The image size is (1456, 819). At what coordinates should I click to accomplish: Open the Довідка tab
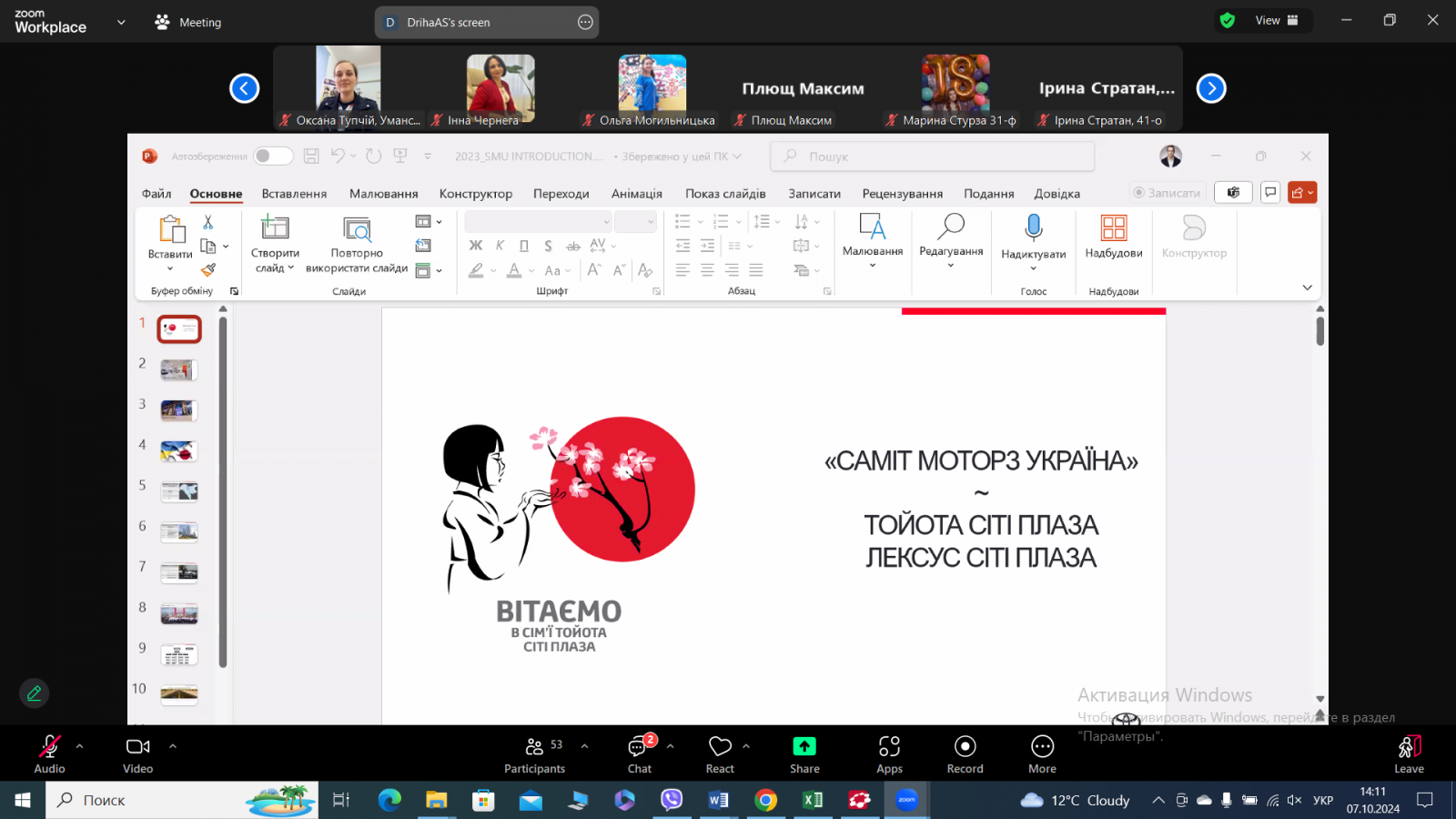tap(1057, 194)
